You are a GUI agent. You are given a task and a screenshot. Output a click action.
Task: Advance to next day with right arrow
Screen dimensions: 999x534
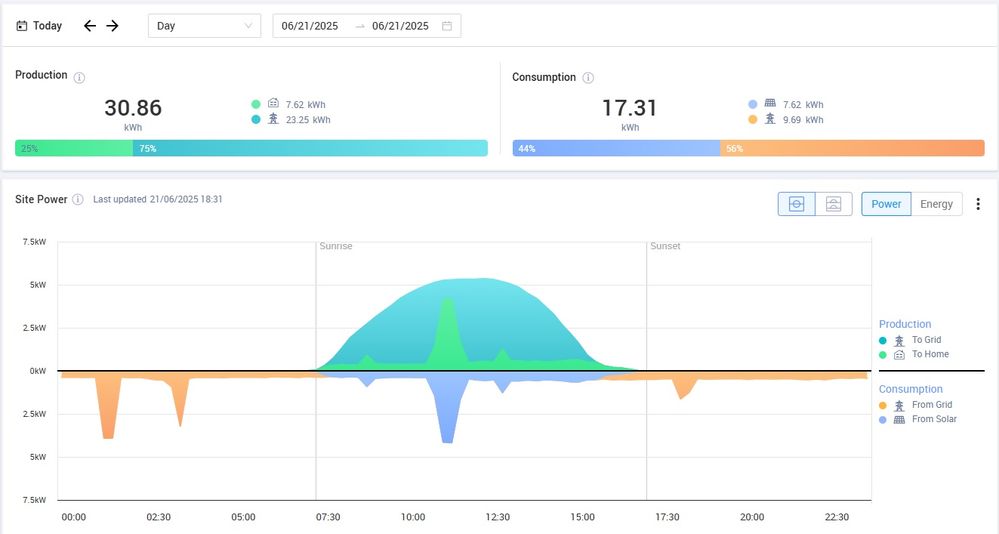pos(113,26)
